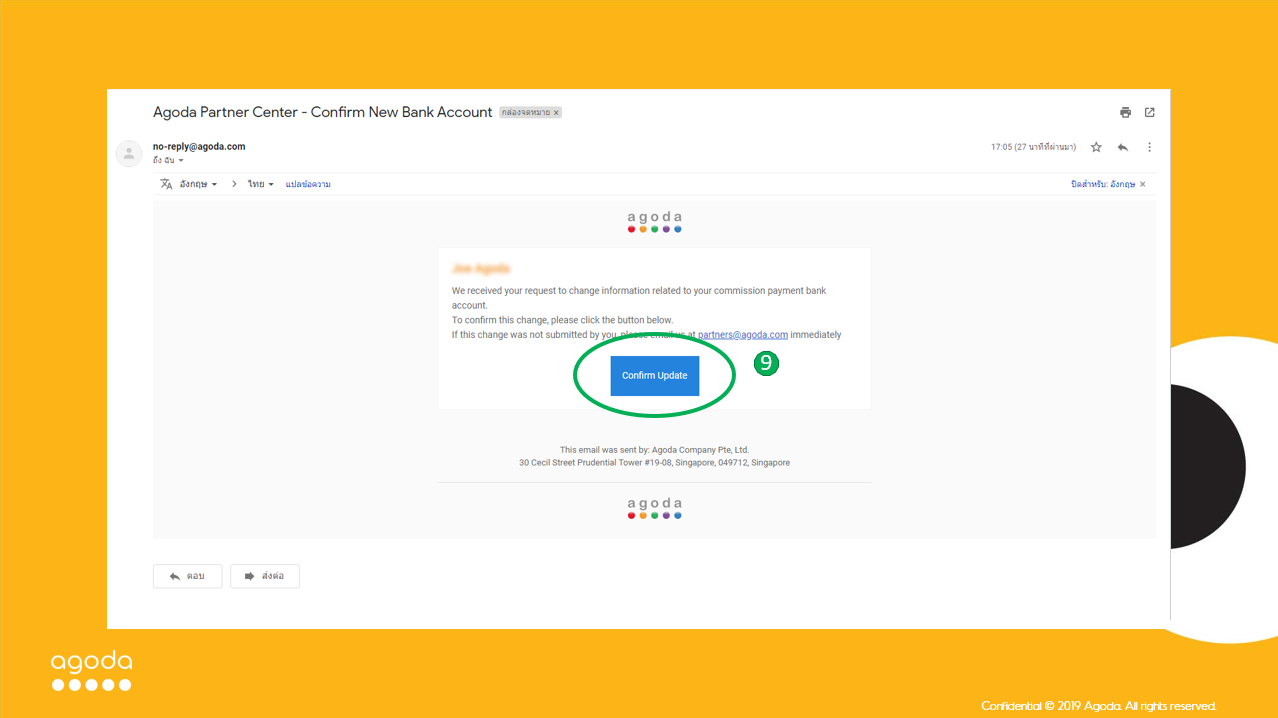The image size is (1278, 718).
Task: Click the no-reply@agoda.com sender address
Action: click(x=199, y=146)
